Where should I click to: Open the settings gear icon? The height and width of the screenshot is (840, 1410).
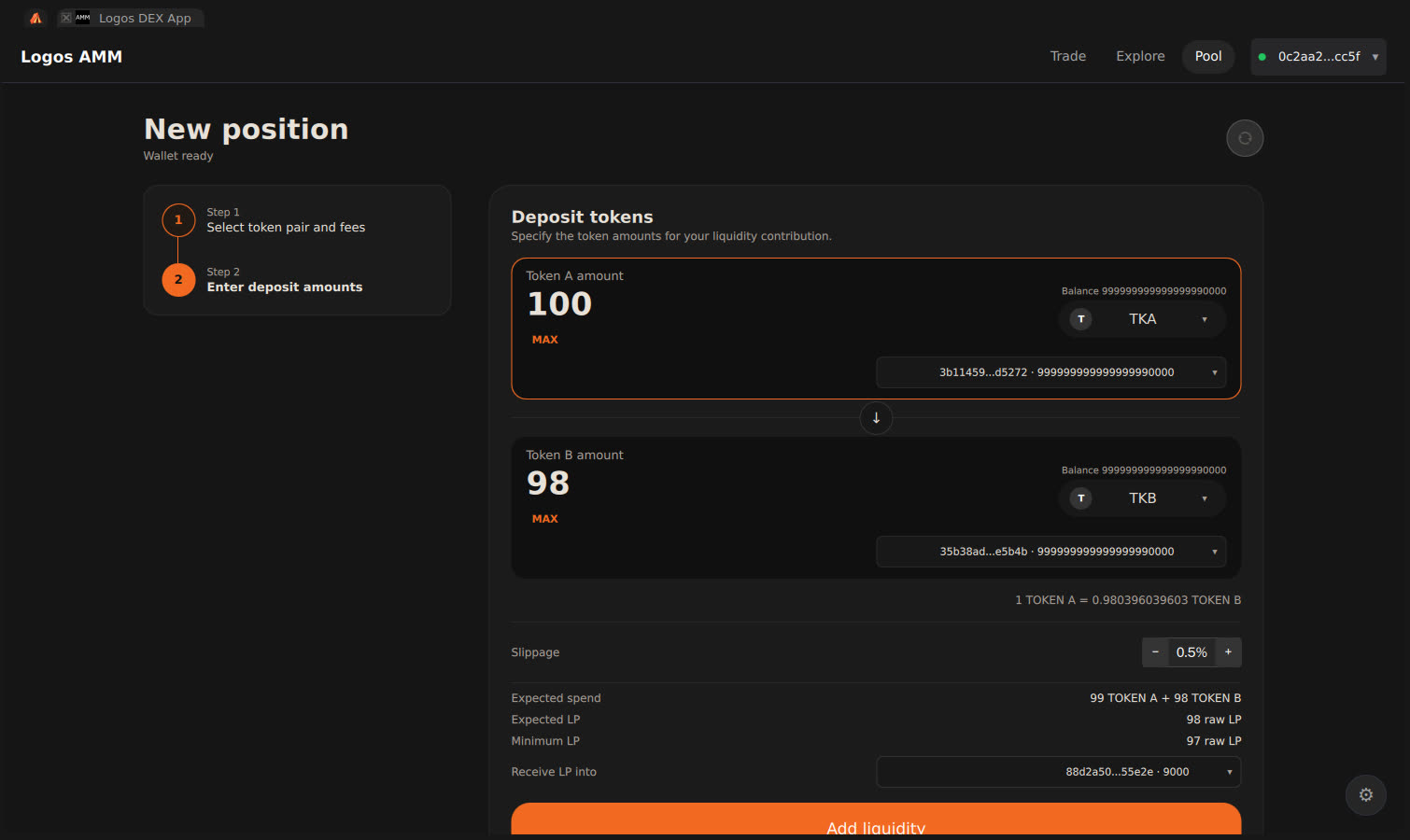(1366, 795)
